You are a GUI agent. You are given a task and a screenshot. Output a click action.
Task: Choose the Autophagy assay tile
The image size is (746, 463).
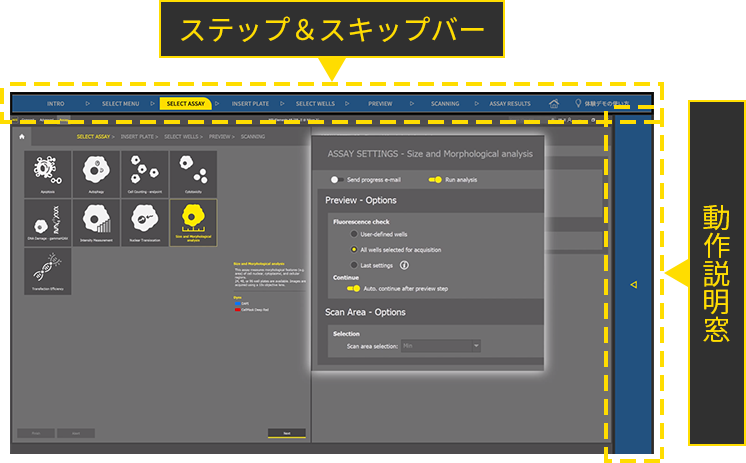click(96, 174)
